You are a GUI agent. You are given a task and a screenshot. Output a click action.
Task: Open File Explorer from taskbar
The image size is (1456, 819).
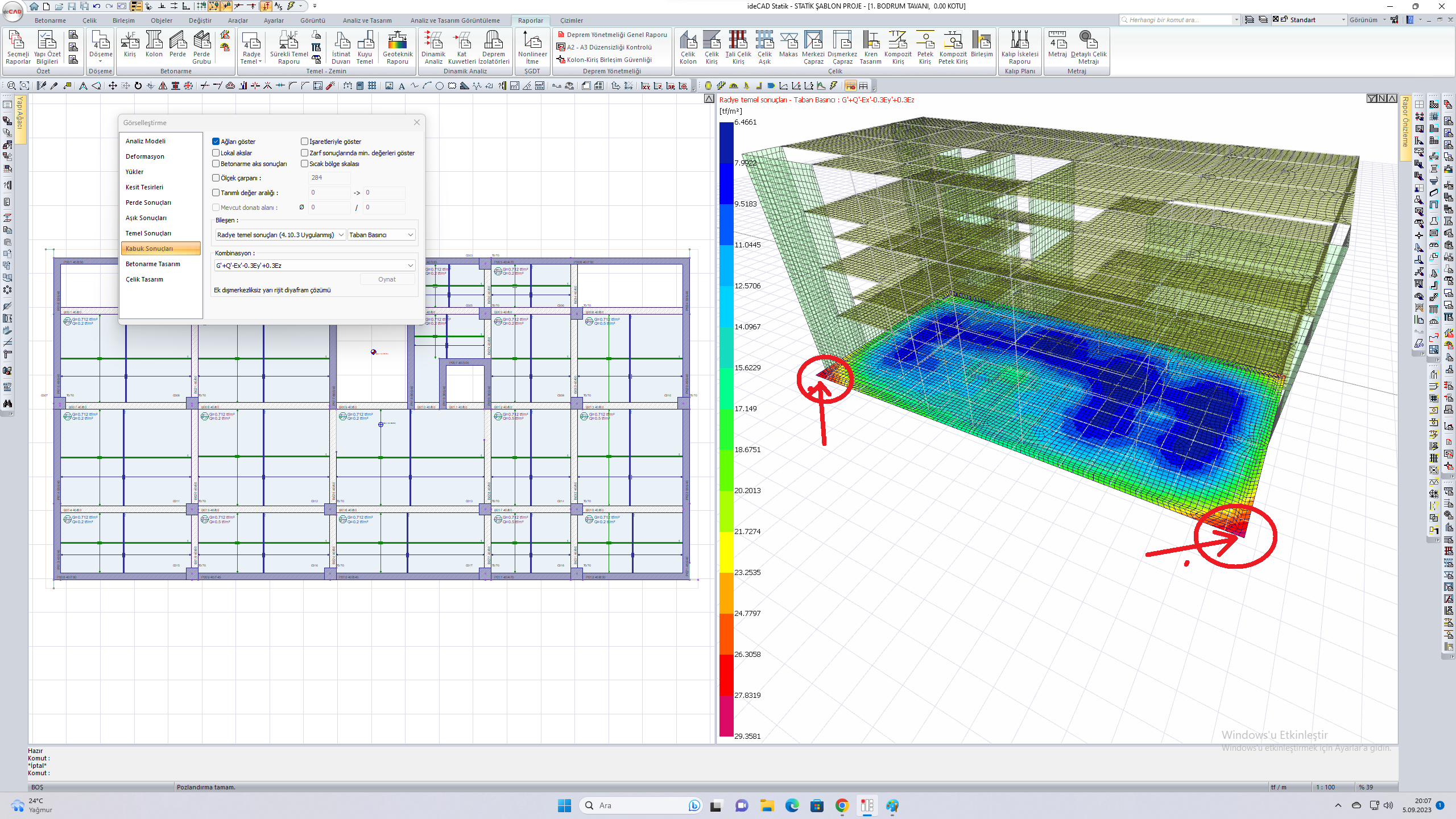point(767,805)
